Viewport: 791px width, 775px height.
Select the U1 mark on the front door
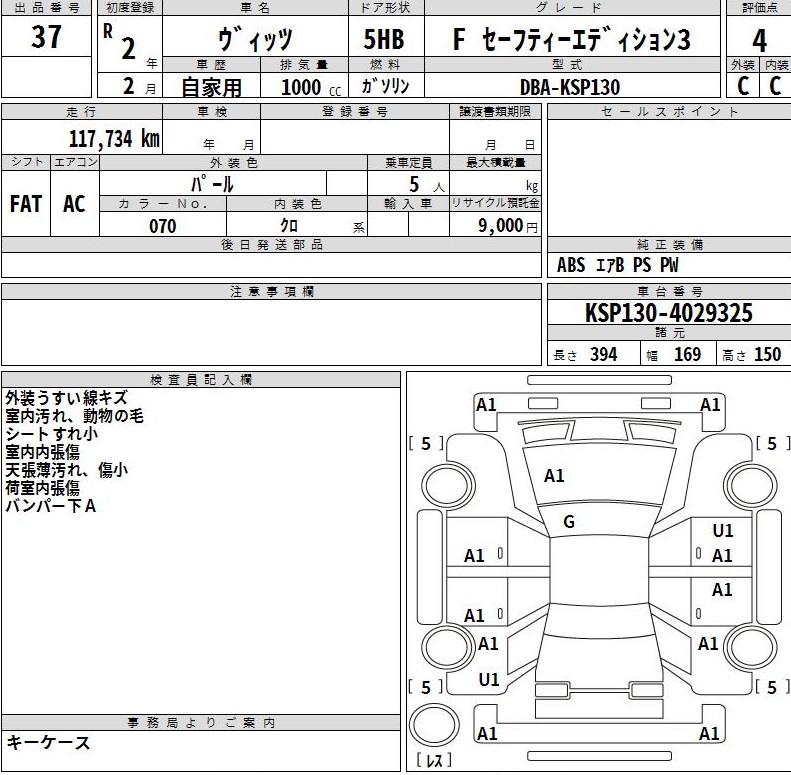pyautogui.click(x=722, y=531)
